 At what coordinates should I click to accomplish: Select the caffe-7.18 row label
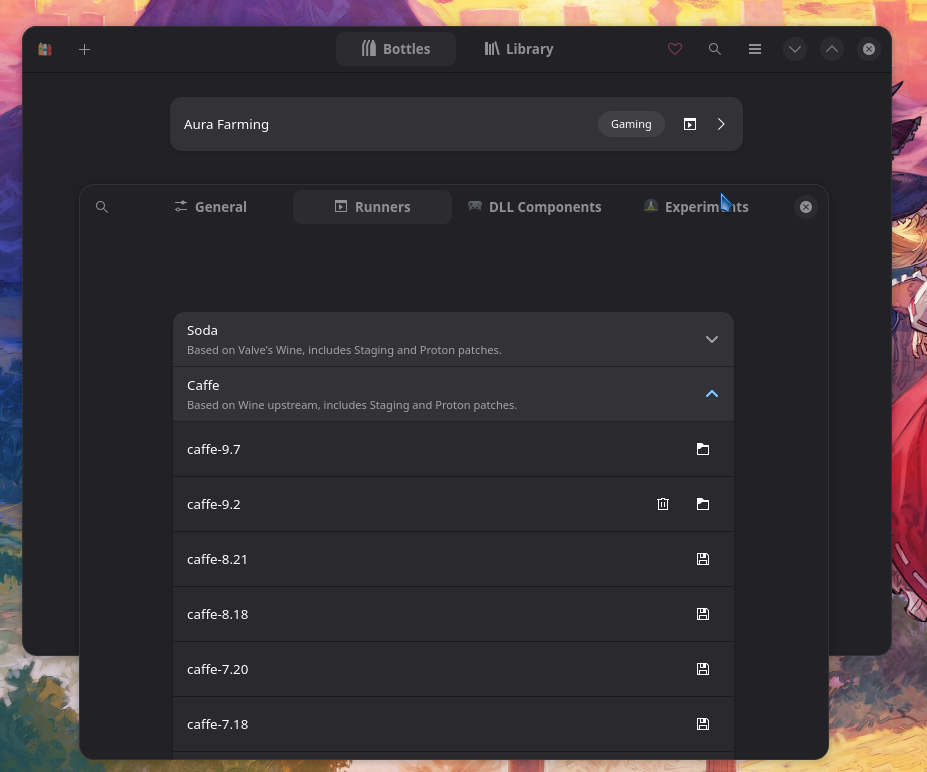[x=218, y=725]
